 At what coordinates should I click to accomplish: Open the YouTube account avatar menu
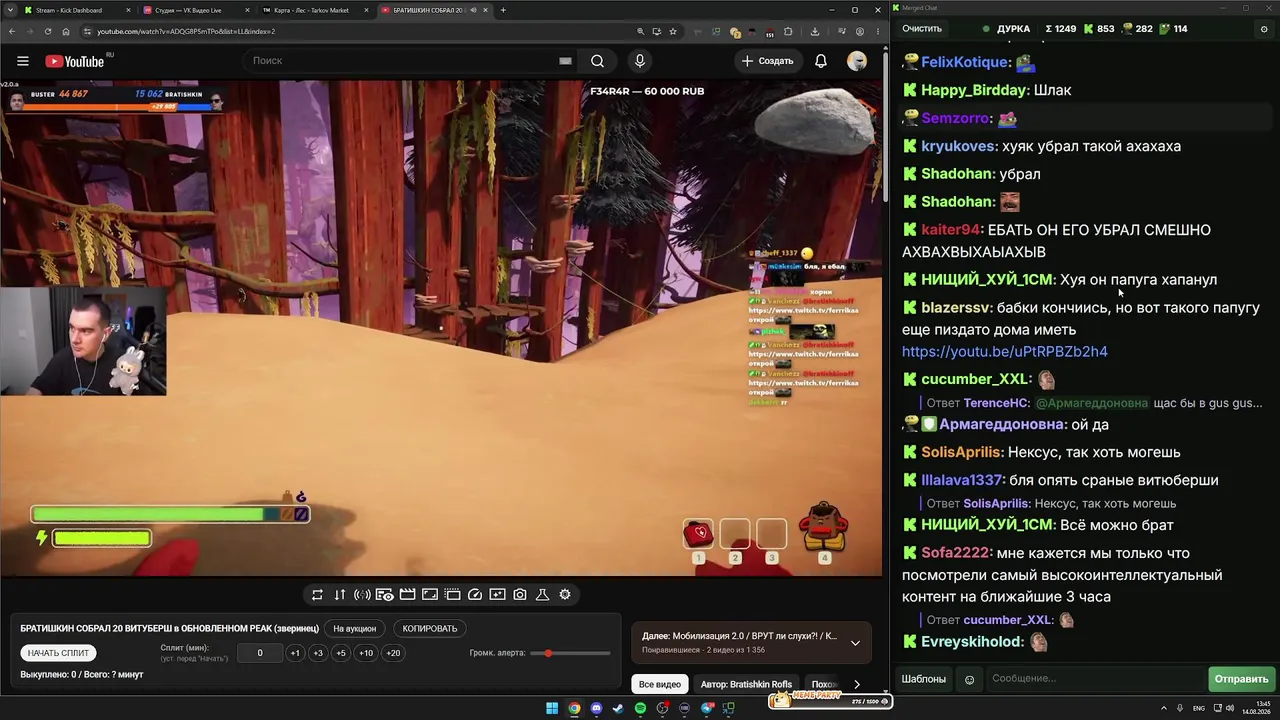point(857,61)
